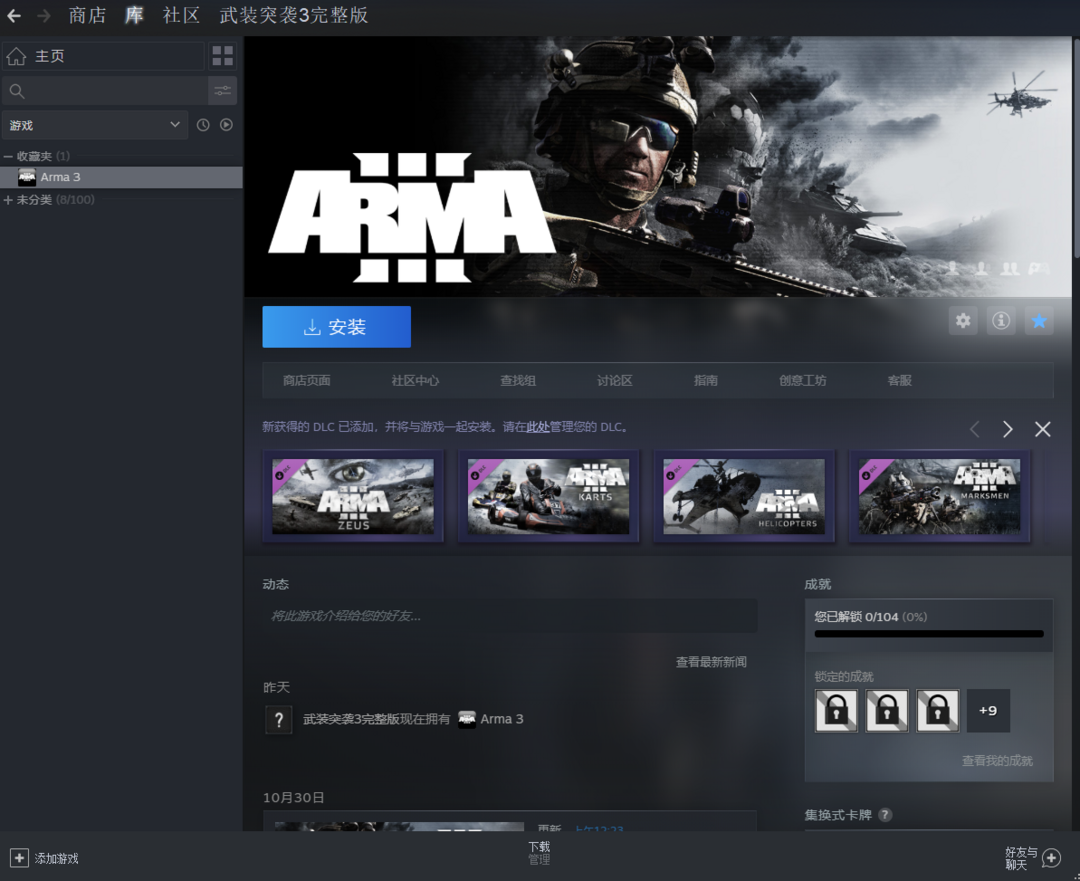Dismiss the DLC notice with X
Screen dimensions: 1080x881
click(1043, 429)
